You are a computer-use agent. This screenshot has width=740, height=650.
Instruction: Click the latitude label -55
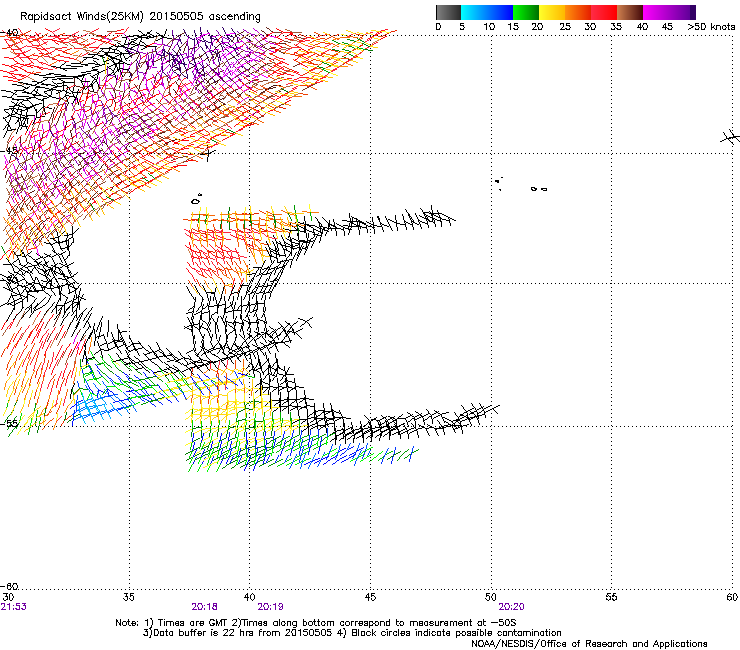[10, 423]
